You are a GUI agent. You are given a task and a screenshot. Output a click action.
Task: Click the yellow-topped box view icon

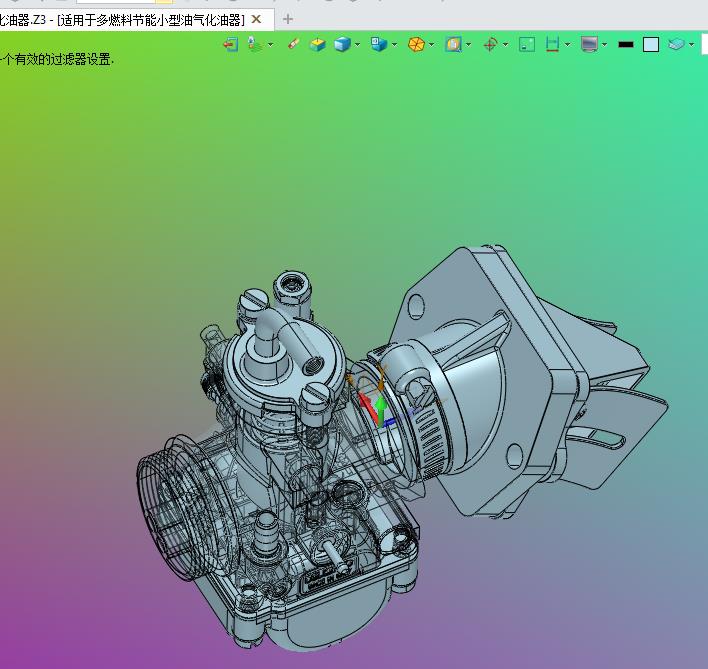point(318,44)
